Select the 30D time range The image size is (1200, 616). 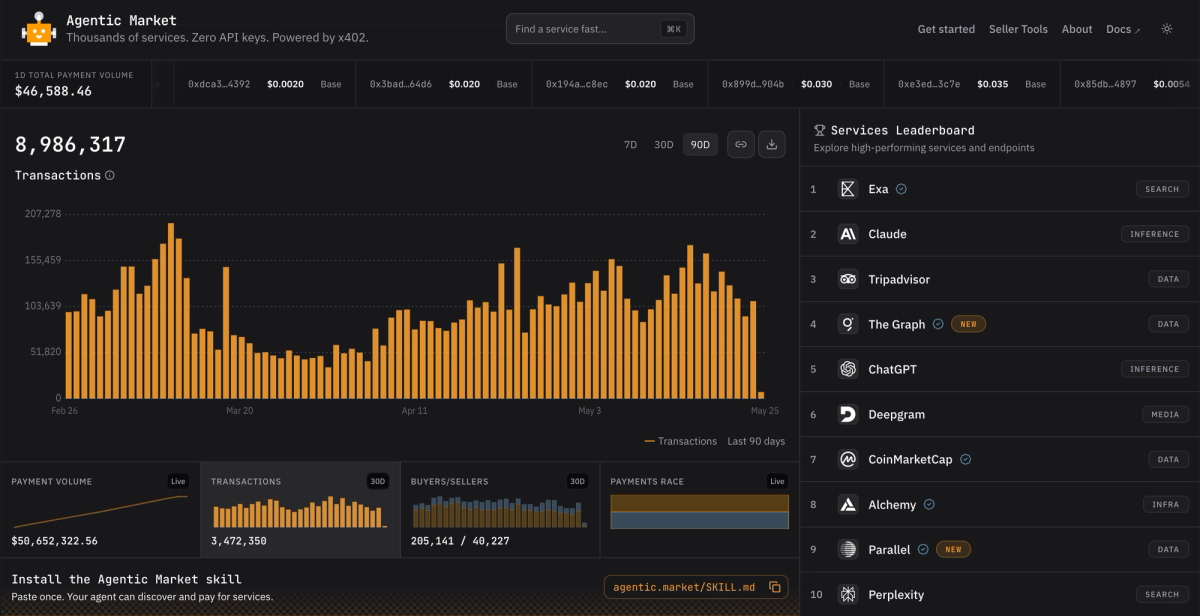point(663,145)
